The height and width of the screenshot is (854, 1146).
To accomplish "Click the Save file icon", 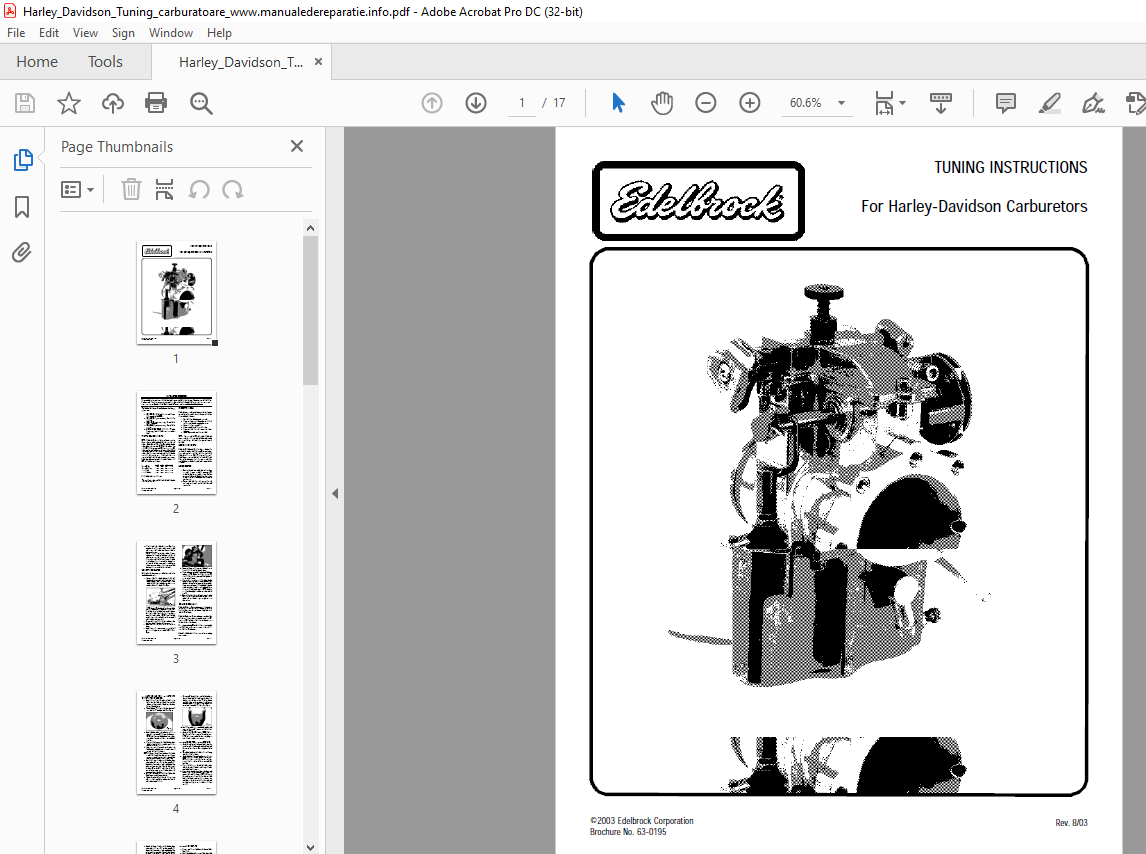I will [25, 103].
